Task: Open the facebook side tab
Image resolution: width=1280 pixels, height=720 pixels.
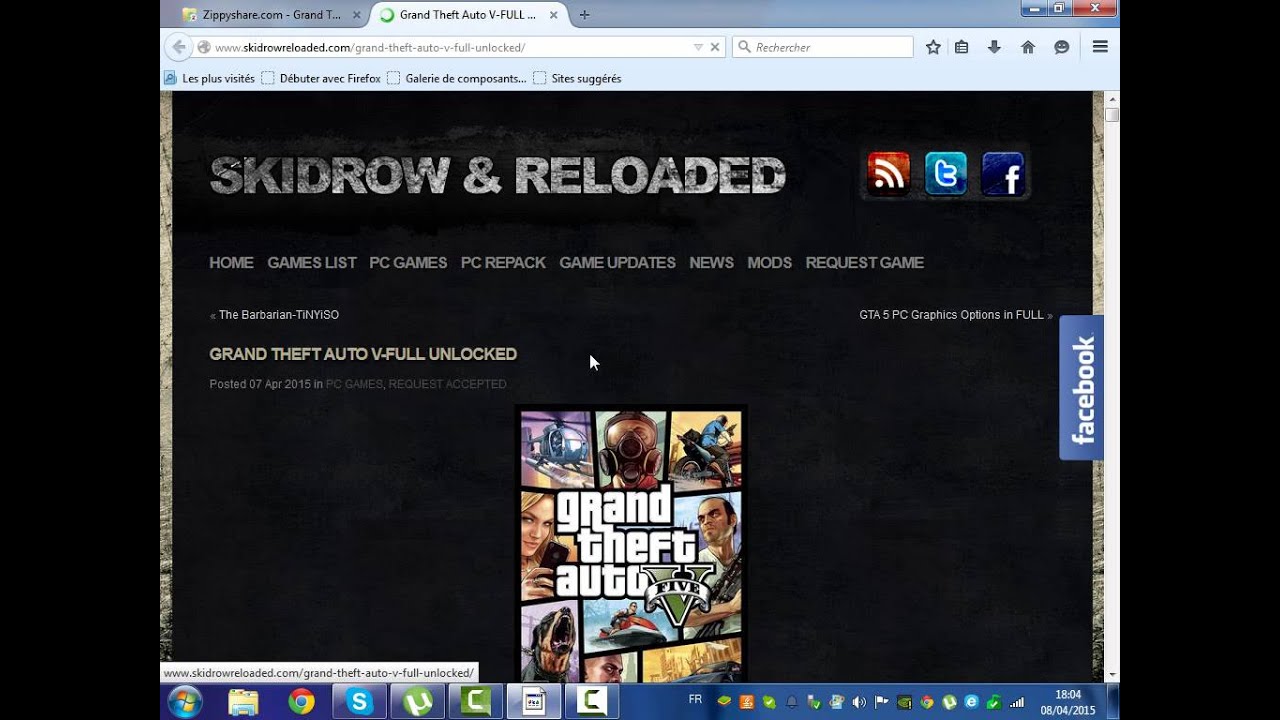Action: (x=1081, y=388)
